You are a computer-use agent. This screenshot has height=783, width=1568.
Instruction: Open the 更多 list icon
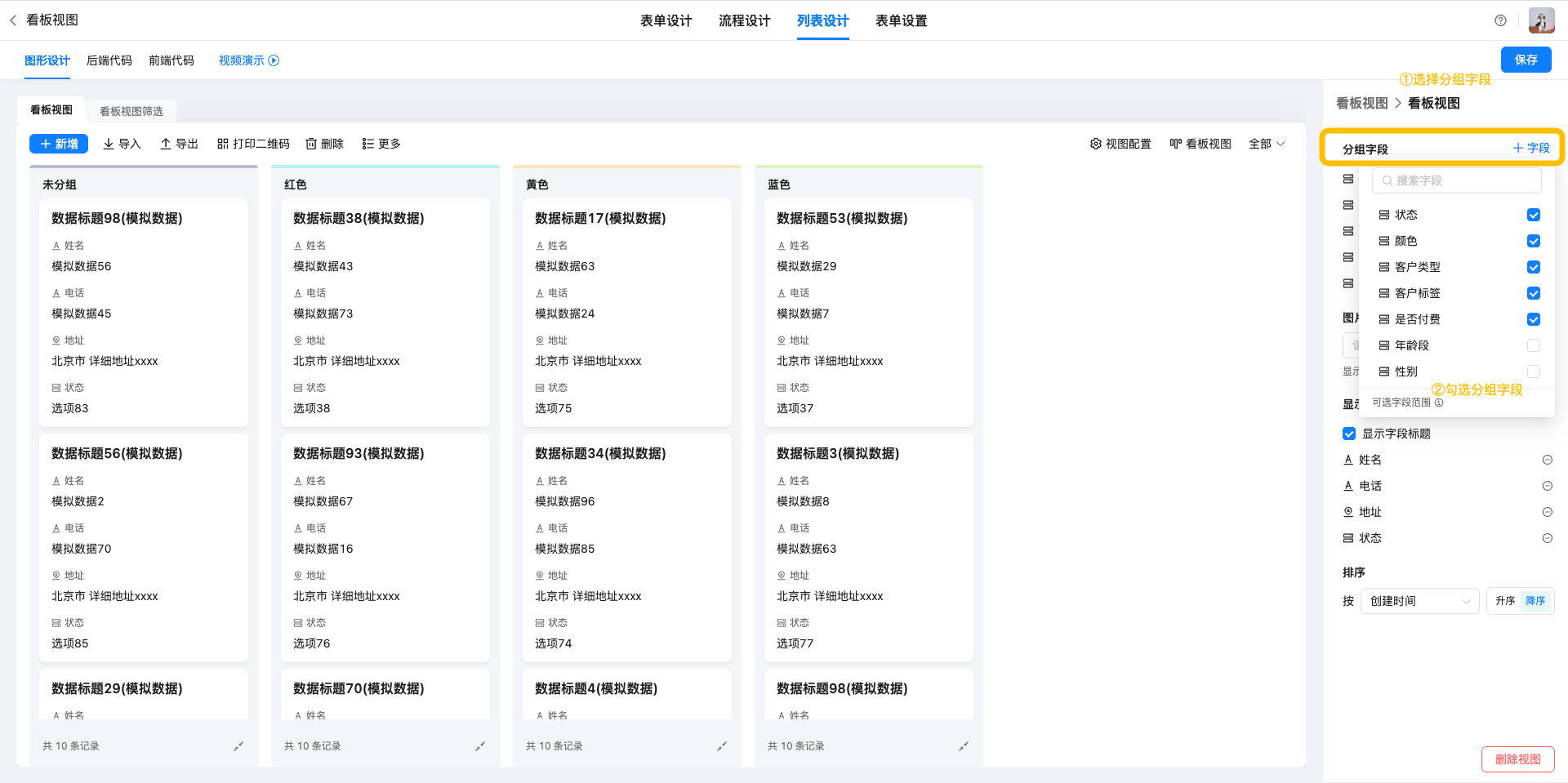[367, 144]
